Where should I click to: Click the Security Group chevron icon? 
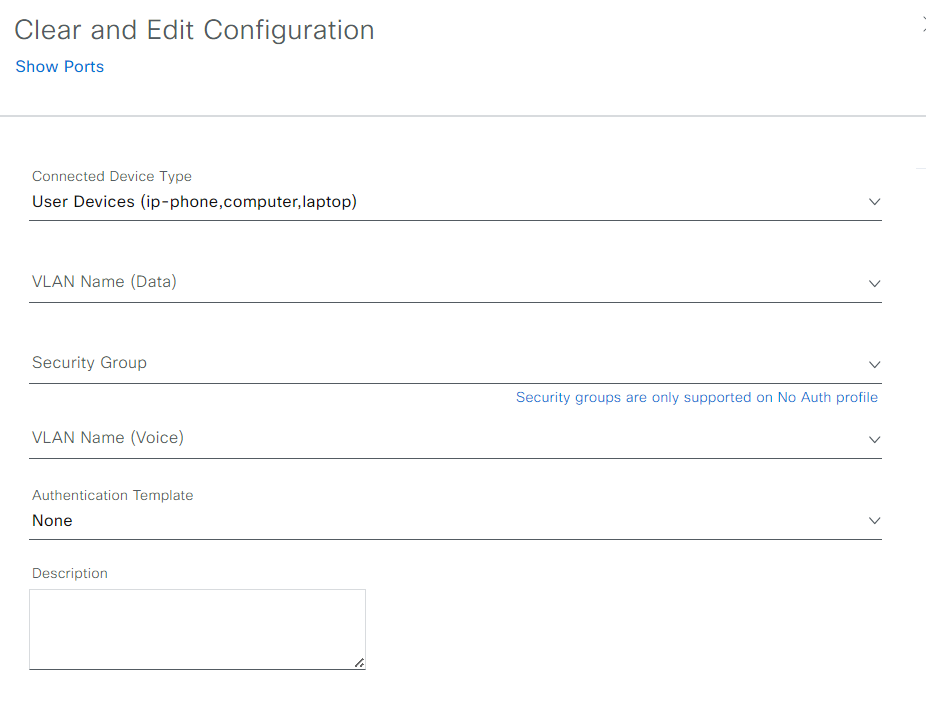click(875, 364)
